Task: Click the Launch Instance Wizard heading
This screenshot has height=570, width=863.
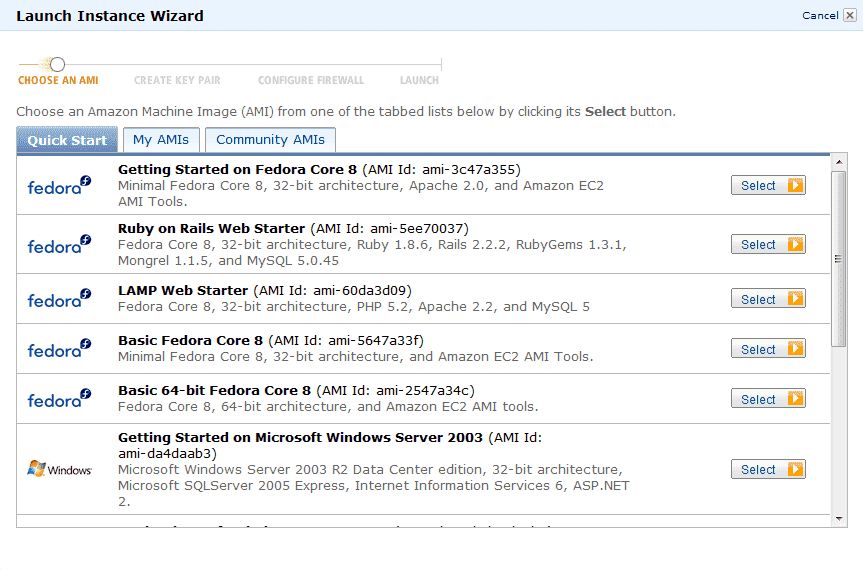Action: [110, 16]
